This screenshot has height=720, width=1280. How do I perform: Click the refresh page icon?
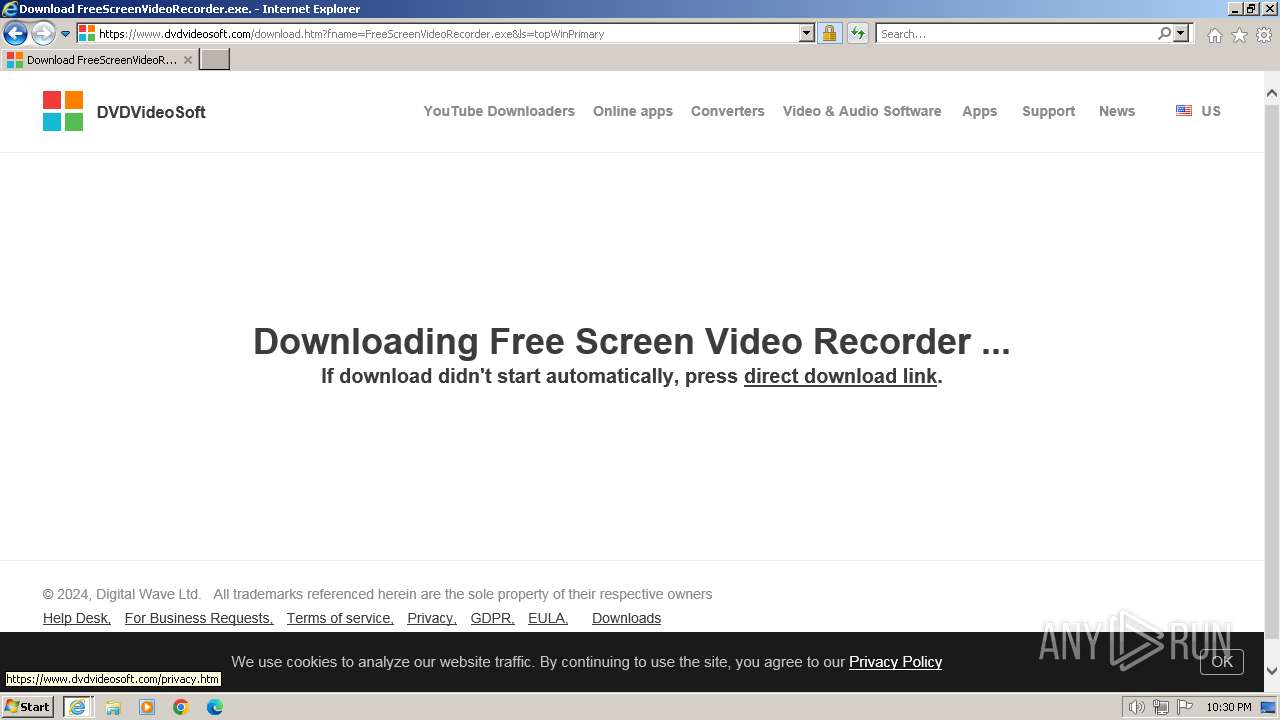[858, 33]
